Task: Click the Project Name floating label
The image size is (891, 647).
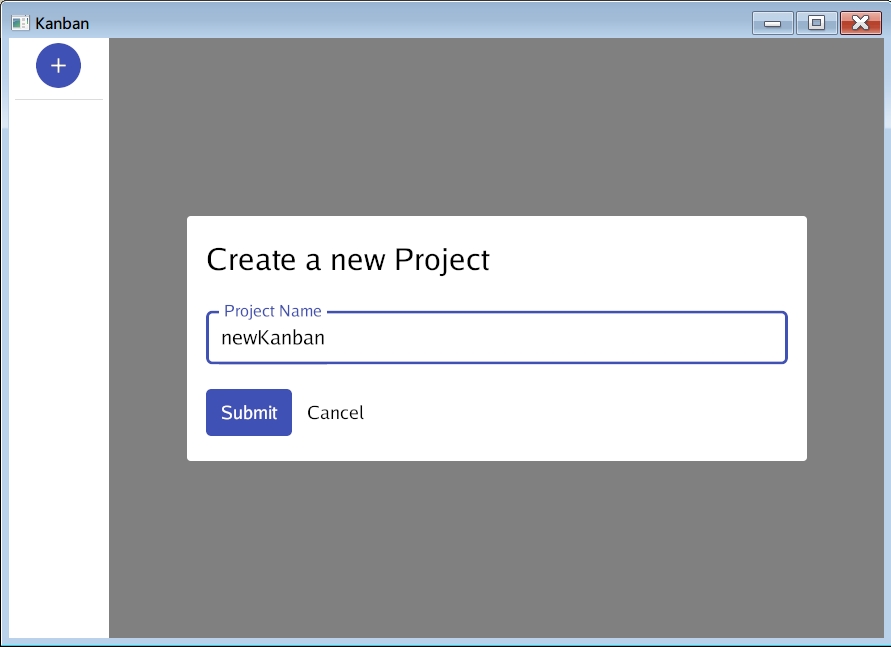Action: 272,311
